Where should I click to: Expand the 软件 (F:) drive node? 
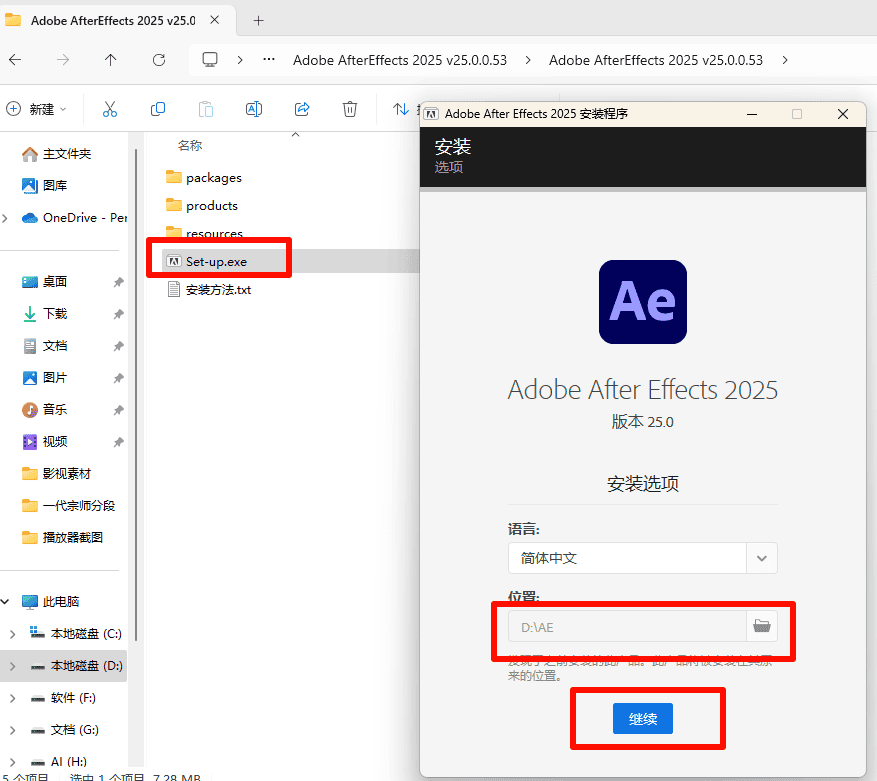pyautogui.click(x=13, y=698)
